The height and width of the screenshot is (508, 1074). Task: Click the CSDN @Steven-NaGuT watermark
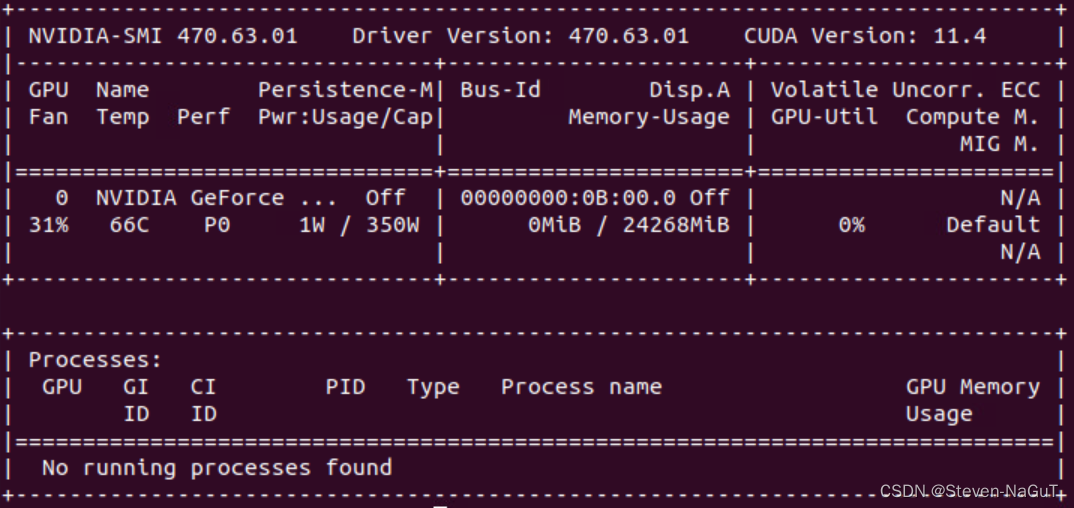969,491
